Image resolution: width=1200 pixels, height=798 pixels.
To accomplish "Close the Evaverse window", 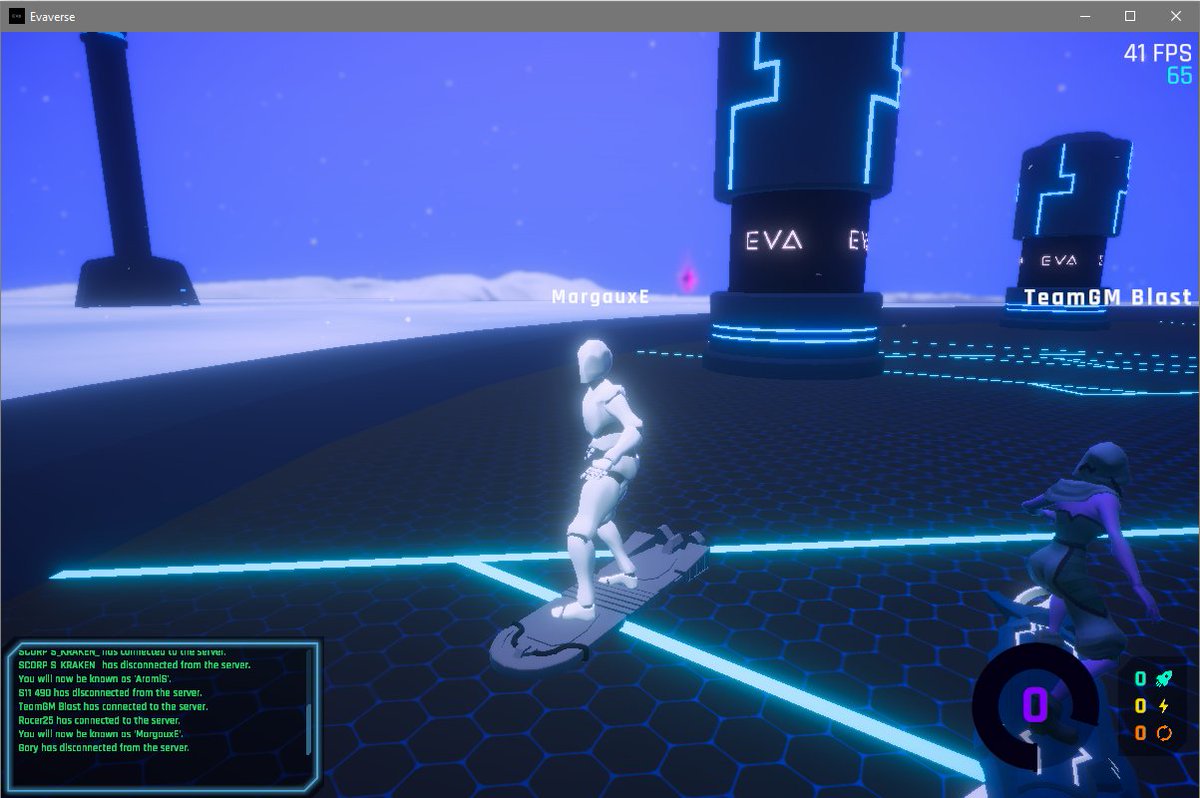I will tap(1176, 16).
